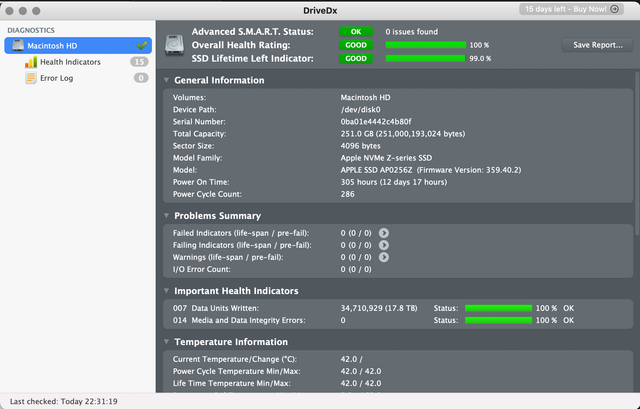Click the arrow next to Warnings count
The image size is (640, 409).
384,257
